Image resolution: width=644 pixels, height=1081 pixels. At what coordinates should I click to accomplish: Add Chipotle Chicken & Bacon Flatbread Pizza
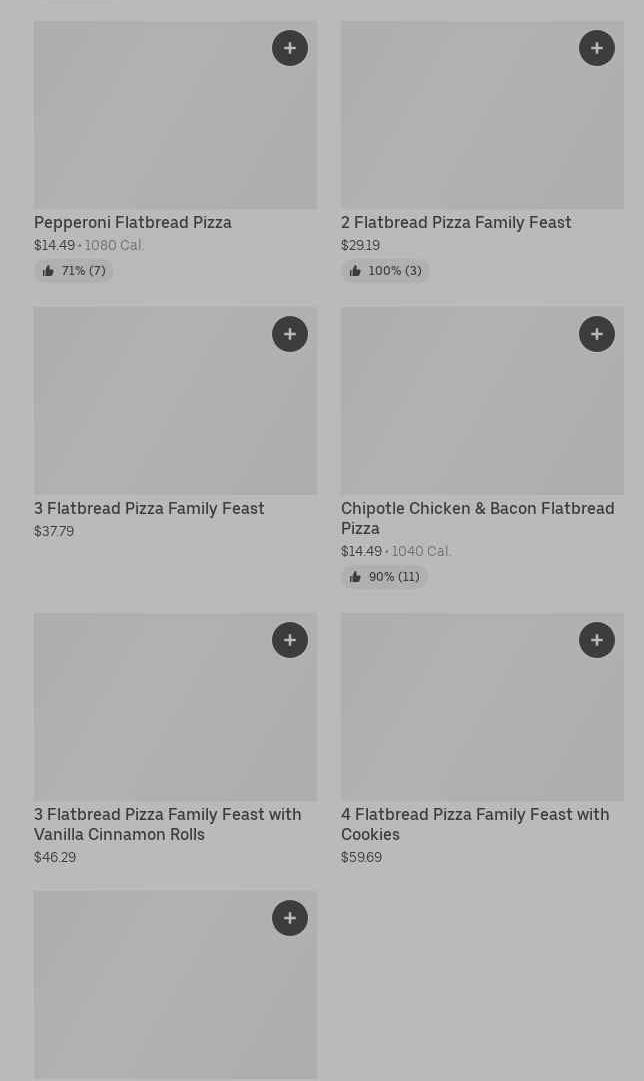(597, 334)
